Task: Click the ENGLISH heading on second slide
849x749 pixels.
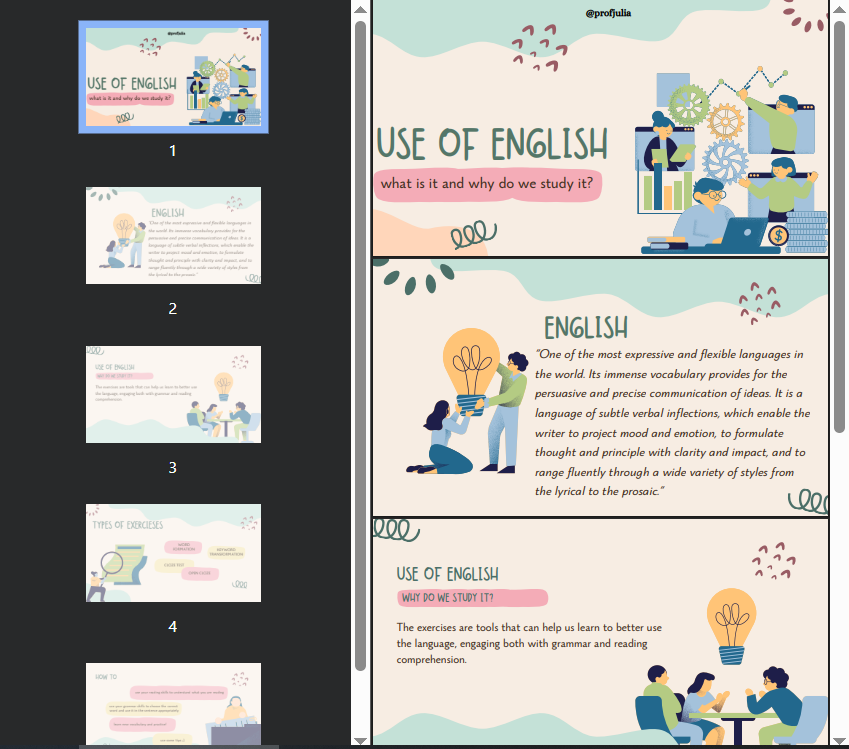Action: click(586, 328)
